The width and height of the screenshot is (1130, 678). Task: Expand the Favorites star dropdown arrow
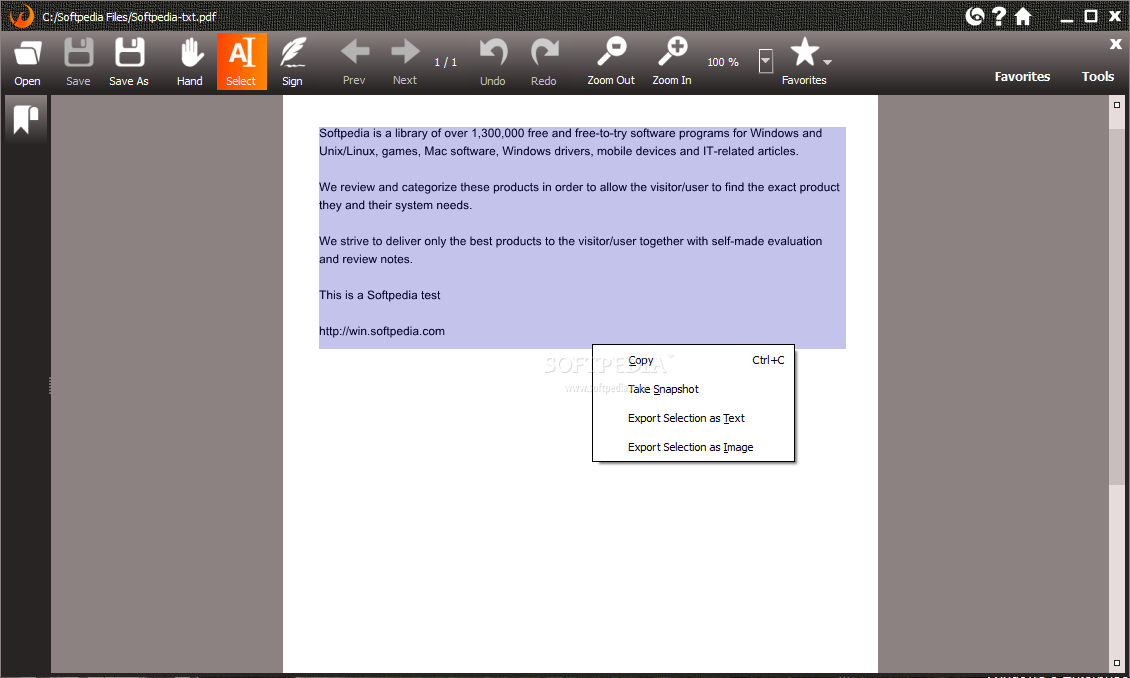827,63
